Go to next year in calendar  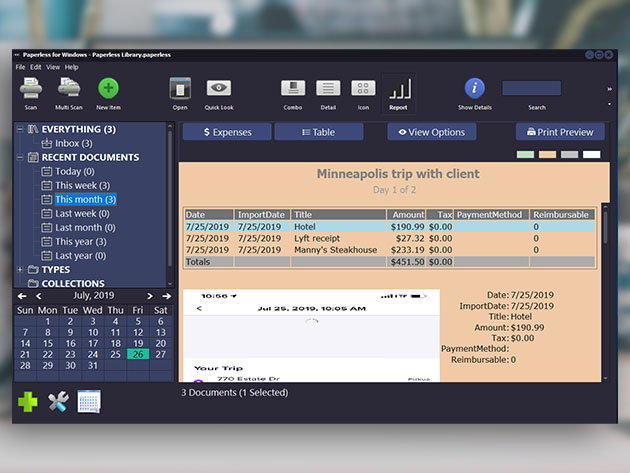pos(167,296)
